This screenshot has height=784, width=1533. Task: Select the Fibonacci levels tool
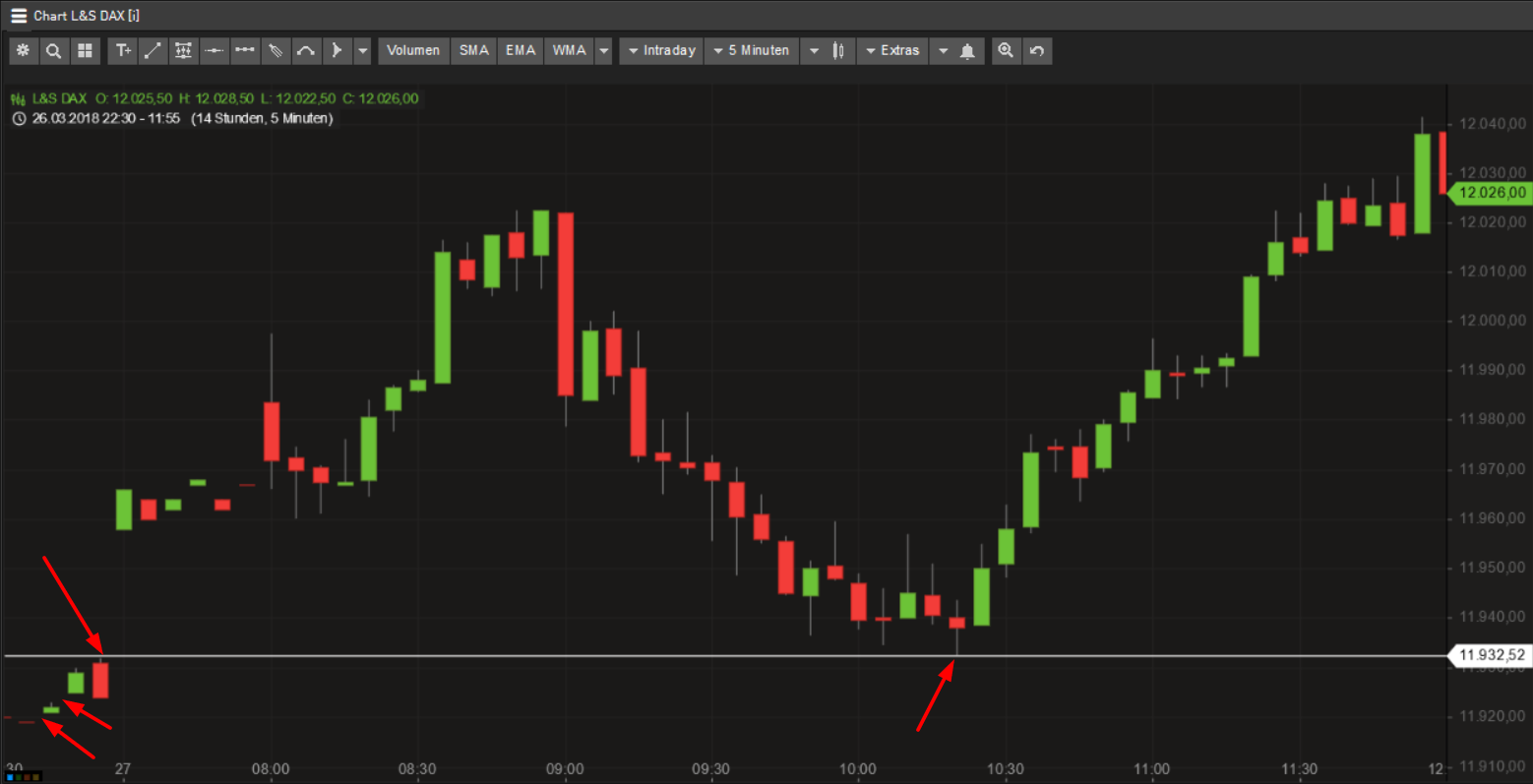click(x=183, y=50)
